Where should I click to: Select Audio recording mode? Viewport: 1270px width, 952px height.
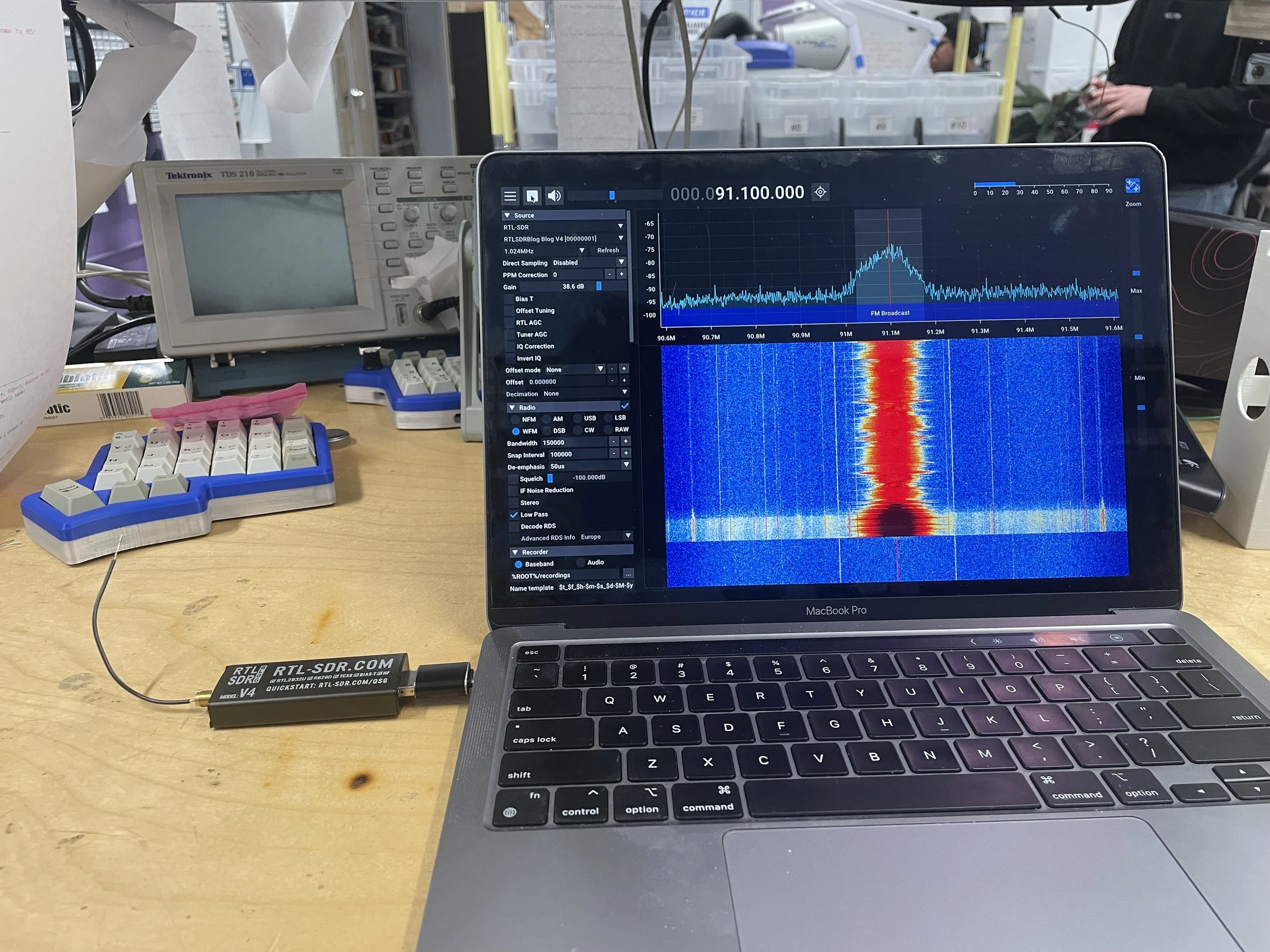581,563
